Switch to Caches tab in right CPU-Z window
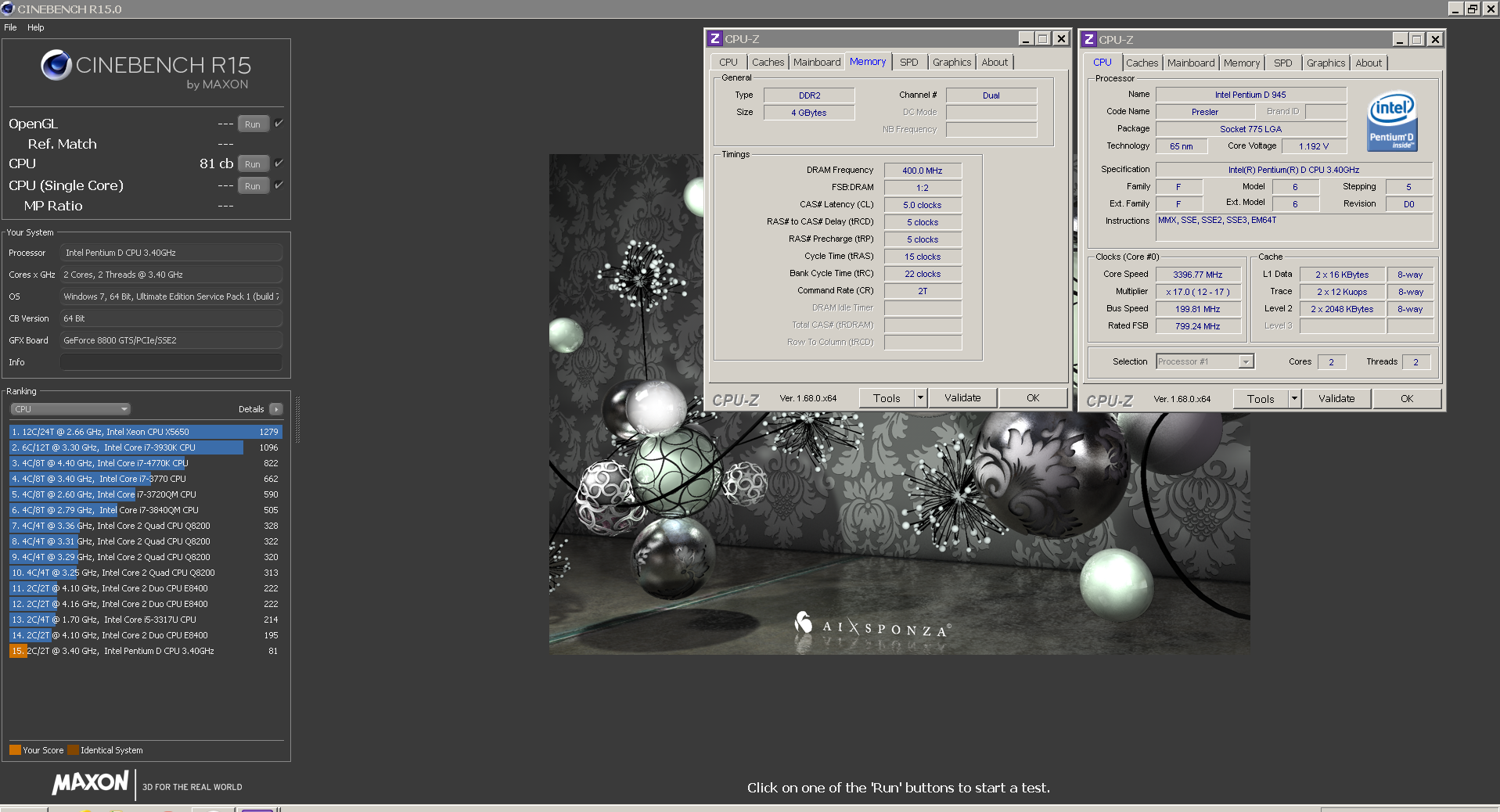Viewport: 1500px width, 812px height. [1142, 63]
